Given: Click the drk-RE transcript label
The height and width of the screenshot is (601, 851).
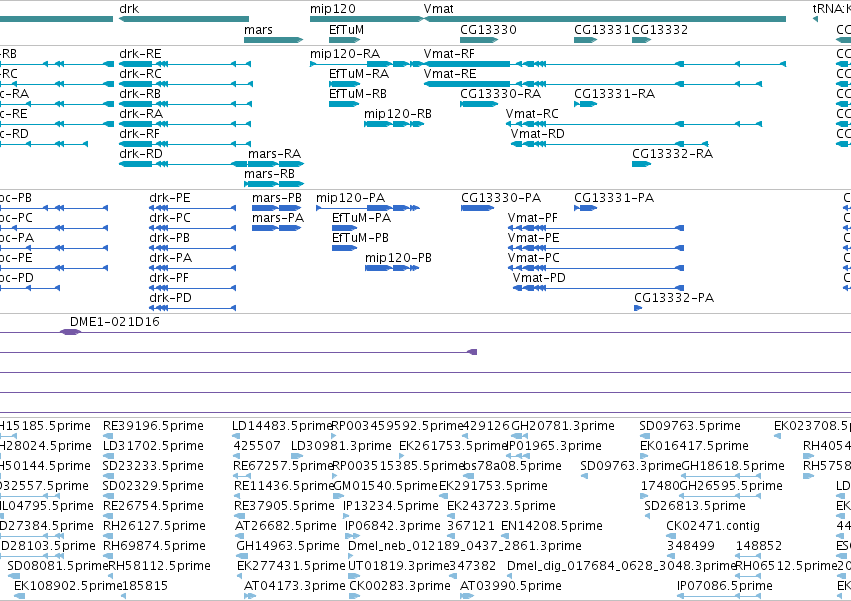Looking at the screenshot, I should (140, 54).
